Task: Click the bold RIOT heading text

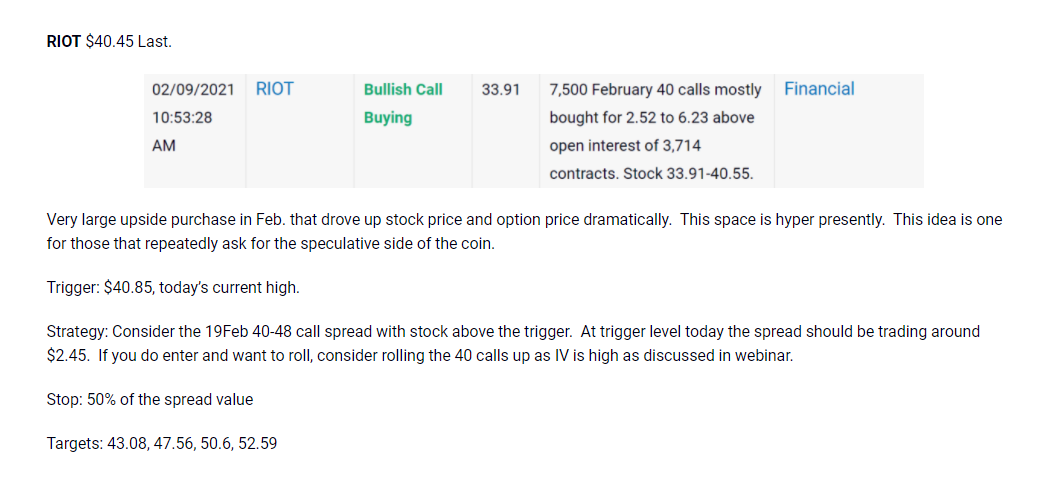Action: [x=64, y=42]
